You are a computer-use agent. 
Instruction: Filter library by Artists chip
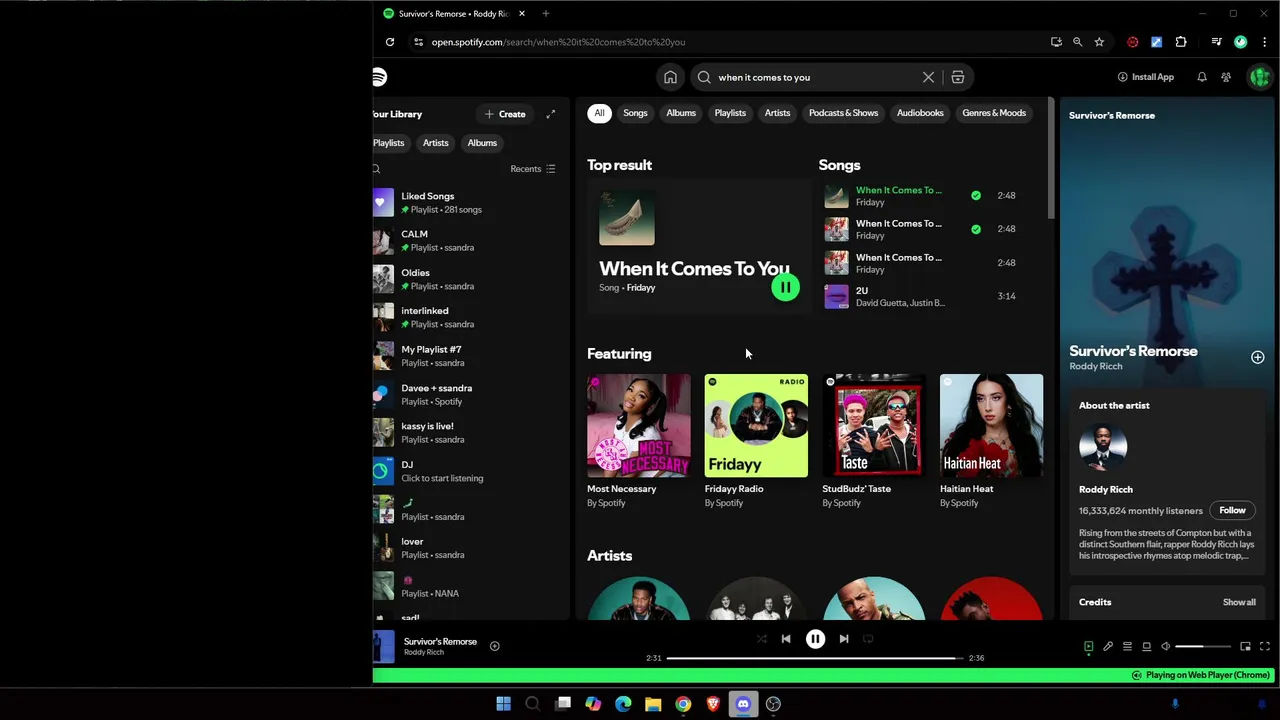(436, 143)
